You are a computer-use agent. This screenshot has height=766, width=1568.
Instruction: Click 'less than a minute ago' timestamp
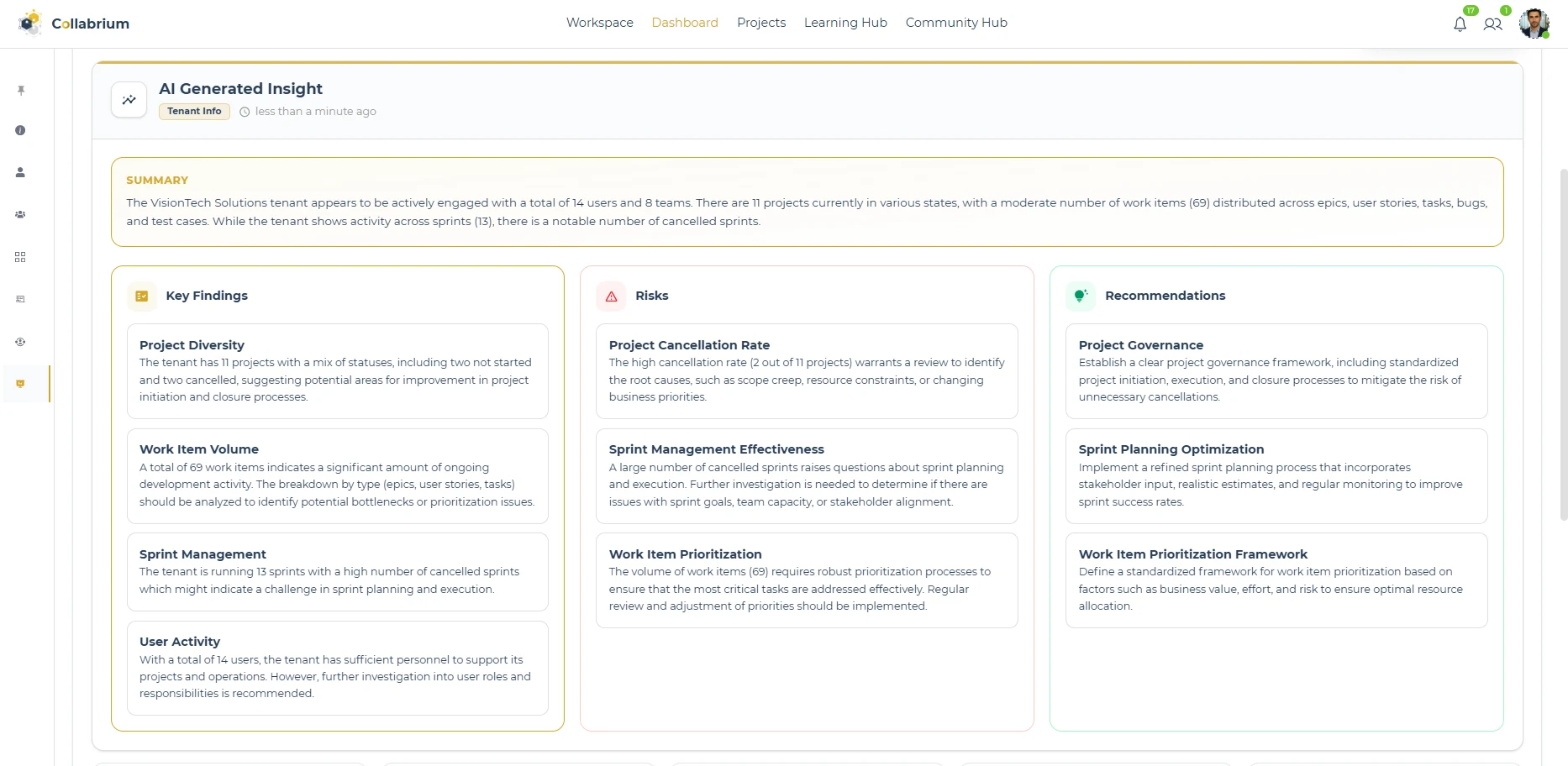coord(316,112)
